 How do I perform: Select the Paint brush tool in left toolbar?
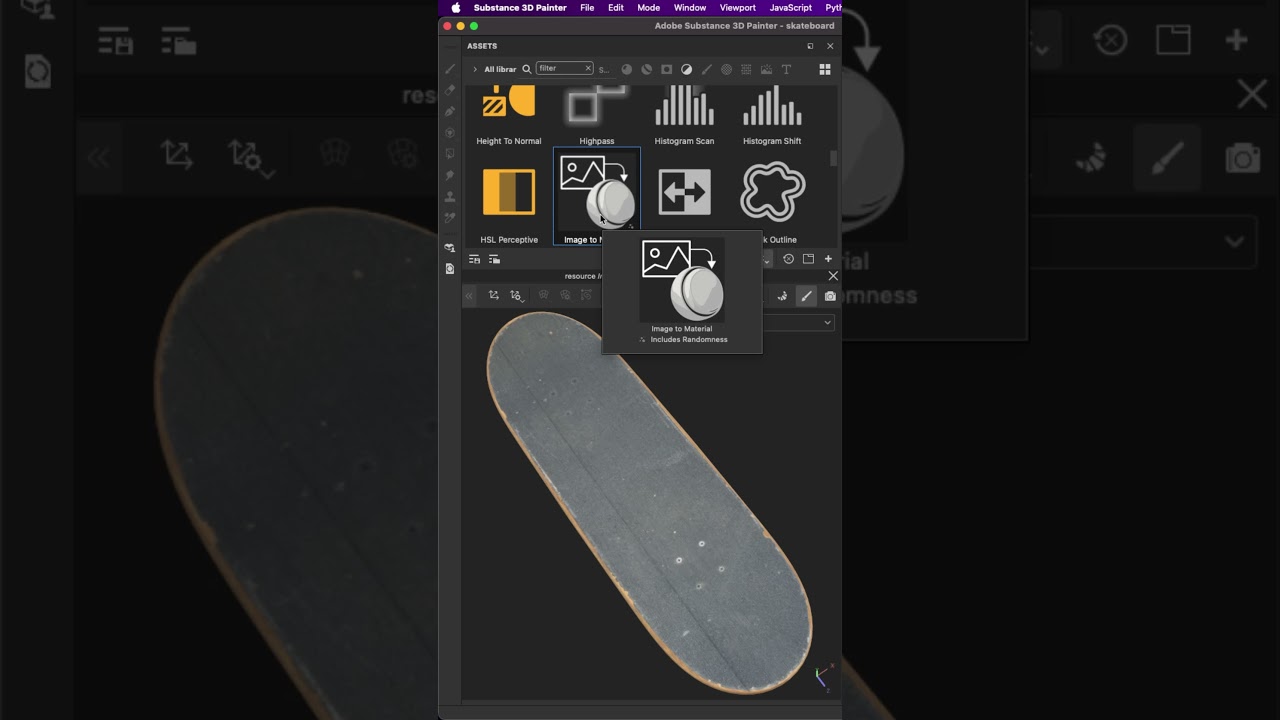(450, 69)
